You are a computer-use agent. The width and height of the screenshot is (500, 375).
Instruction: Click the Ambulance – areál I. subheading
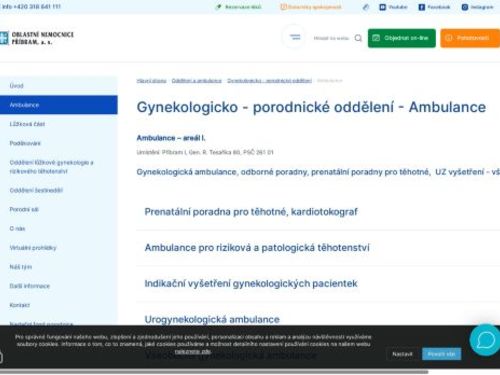point(171,138)
